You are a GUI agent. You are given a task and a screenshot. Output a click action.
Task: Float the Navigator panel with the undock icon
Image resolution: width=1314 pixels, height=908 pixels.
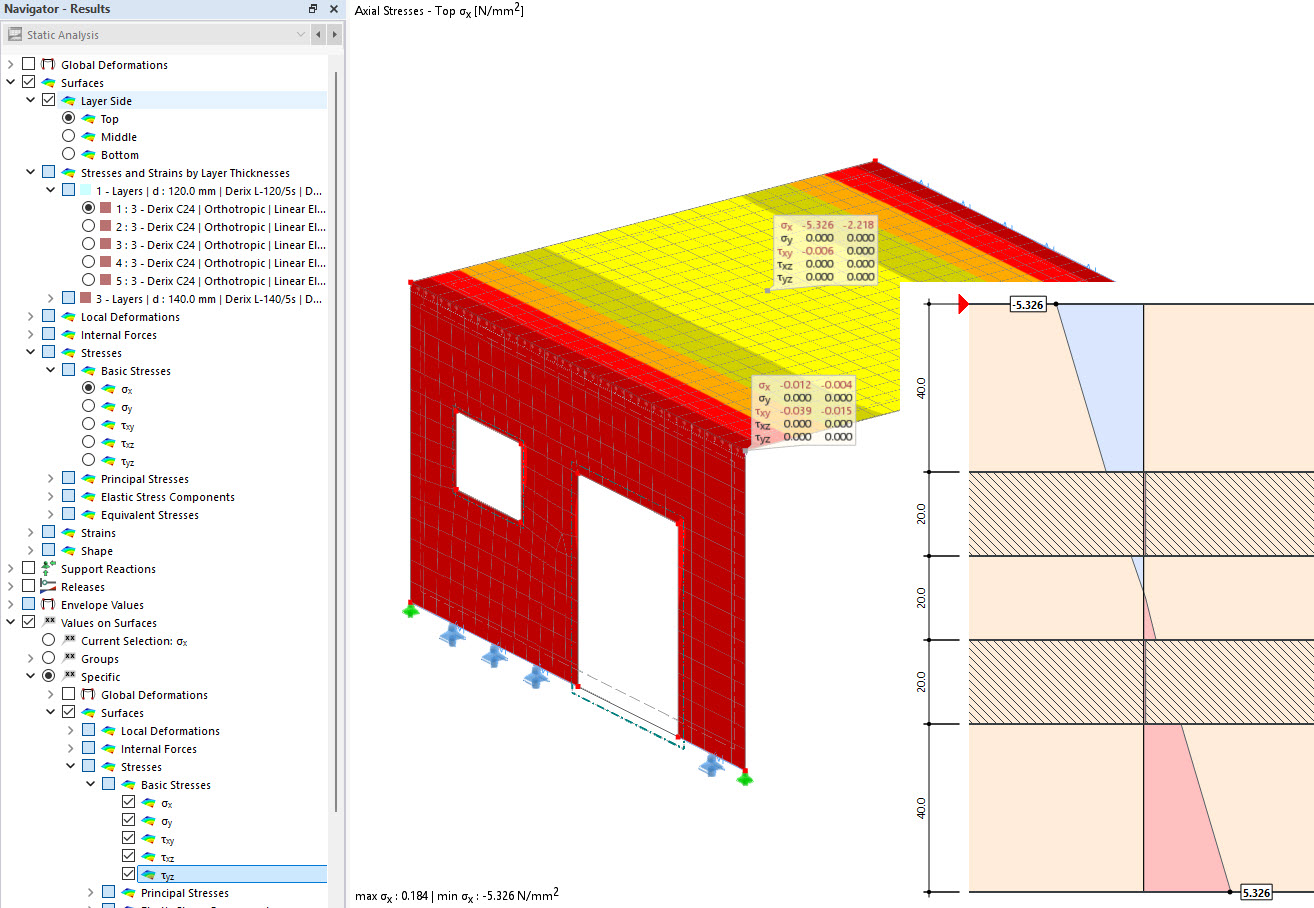(x=313, y=9)
